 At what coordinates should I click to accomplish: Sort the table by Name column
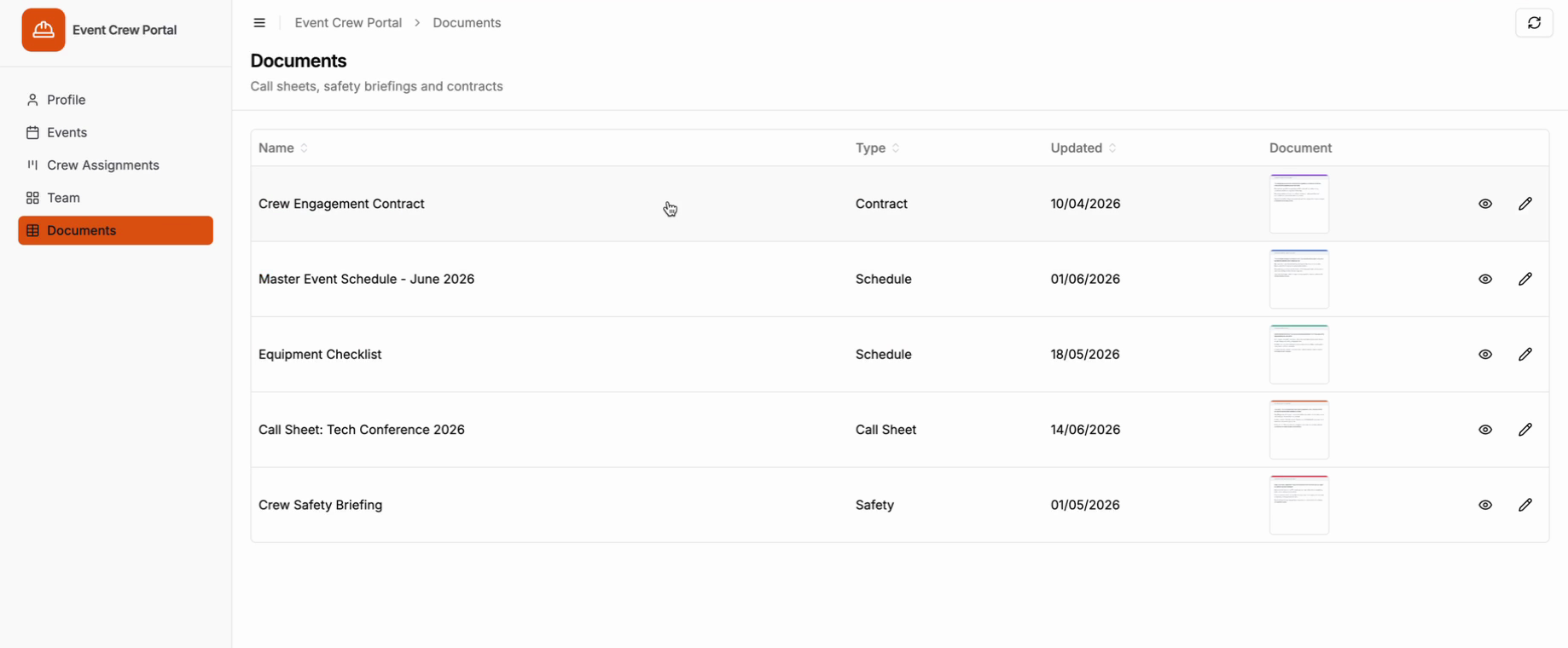pos(283,148)
